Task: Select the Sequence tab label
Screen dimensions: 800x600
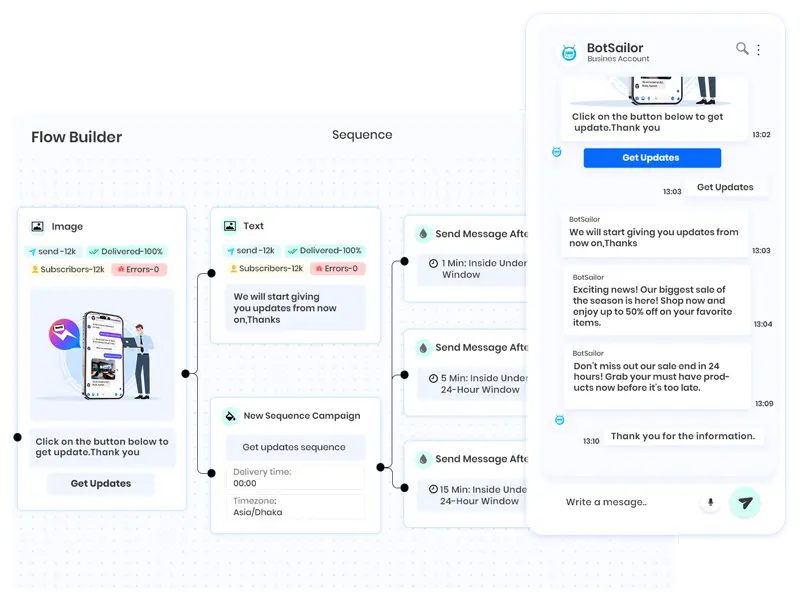Action: pyautogui.click(x=362, y=135)
